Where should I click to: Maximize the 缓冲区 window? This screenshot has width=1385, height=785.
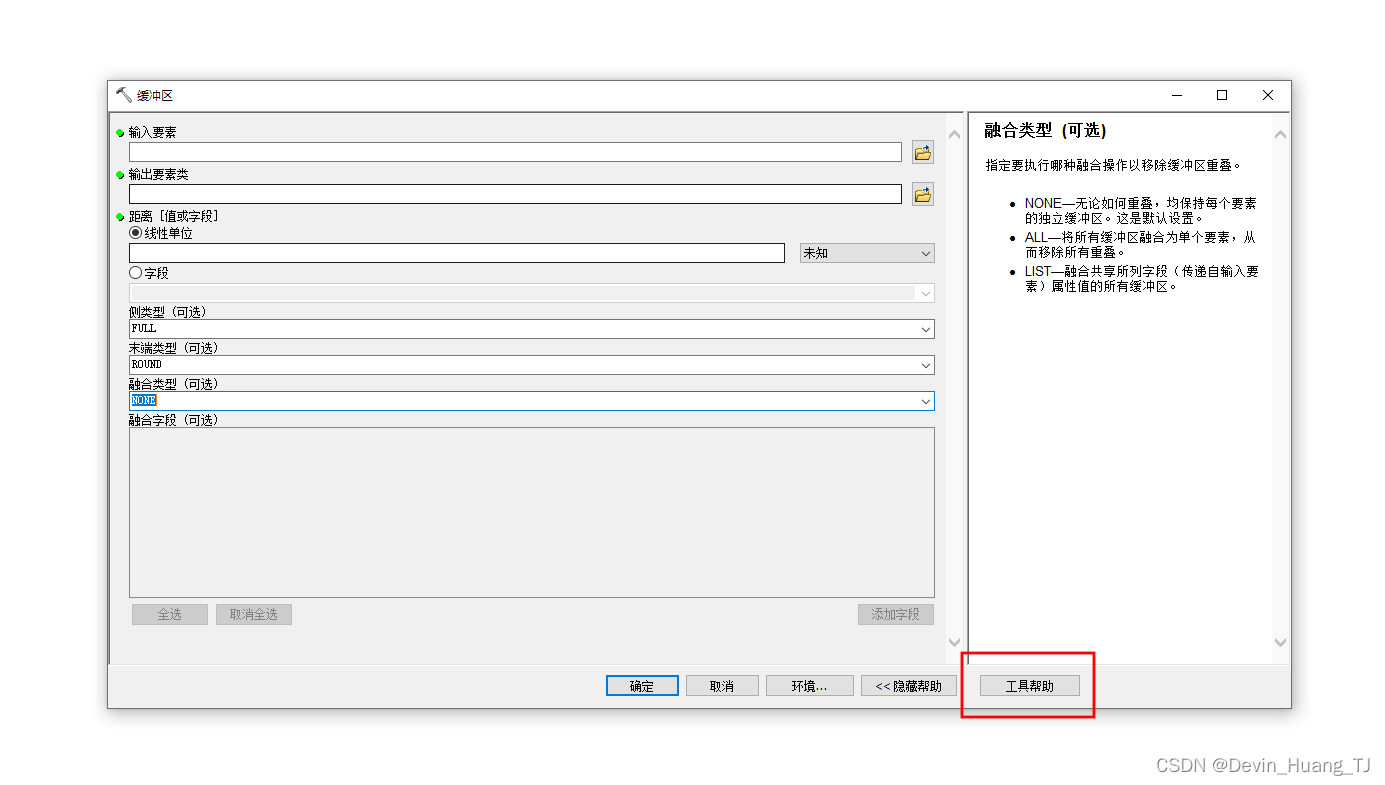pos(1222,95)
